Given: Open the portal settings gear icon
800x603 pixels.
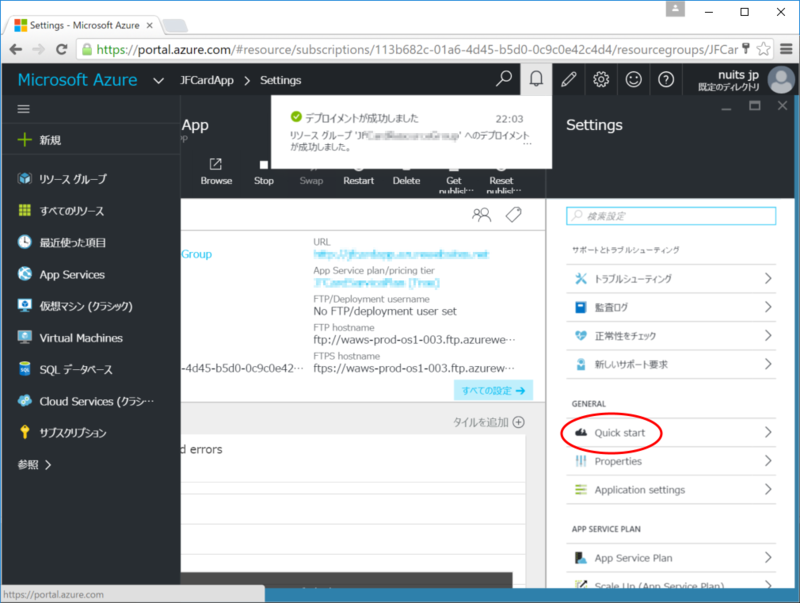Looking at the screenshot, I should 601,79.
